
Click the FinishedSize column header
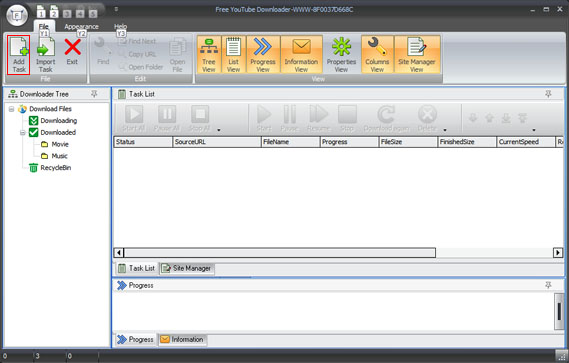tap(467, 142)
